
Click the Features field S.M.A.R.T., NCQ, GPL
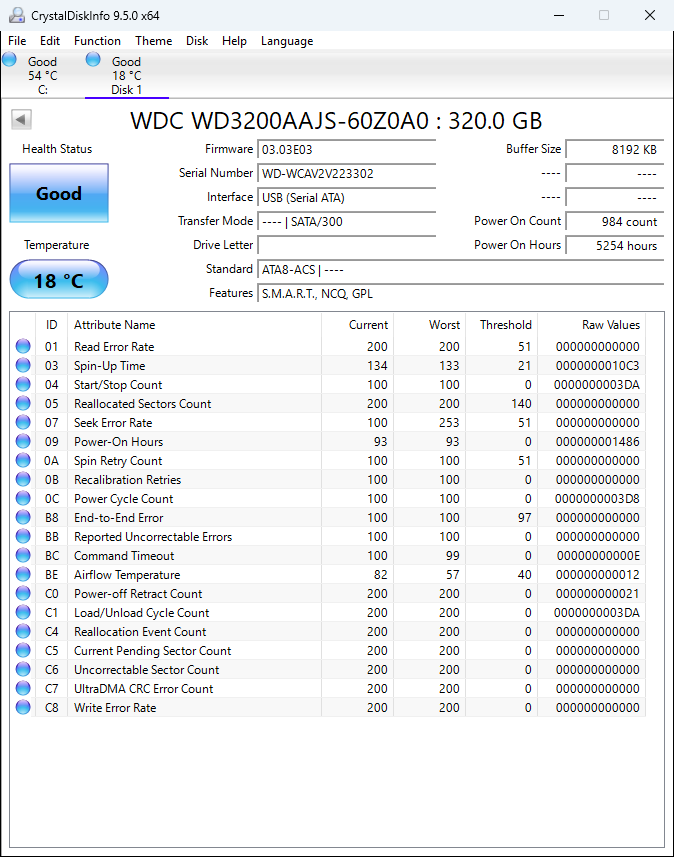coord(461,294)
